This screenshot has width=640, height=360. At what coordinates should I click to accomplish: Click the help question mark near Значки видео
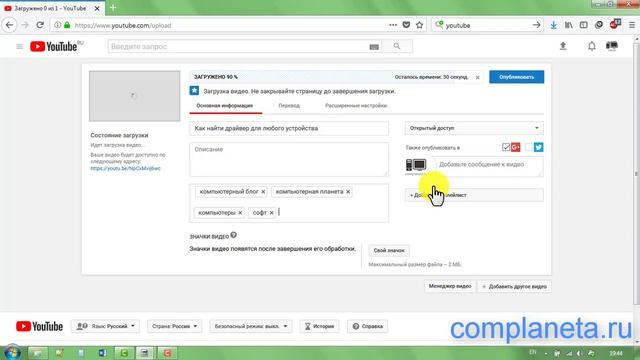pos(233,235)
